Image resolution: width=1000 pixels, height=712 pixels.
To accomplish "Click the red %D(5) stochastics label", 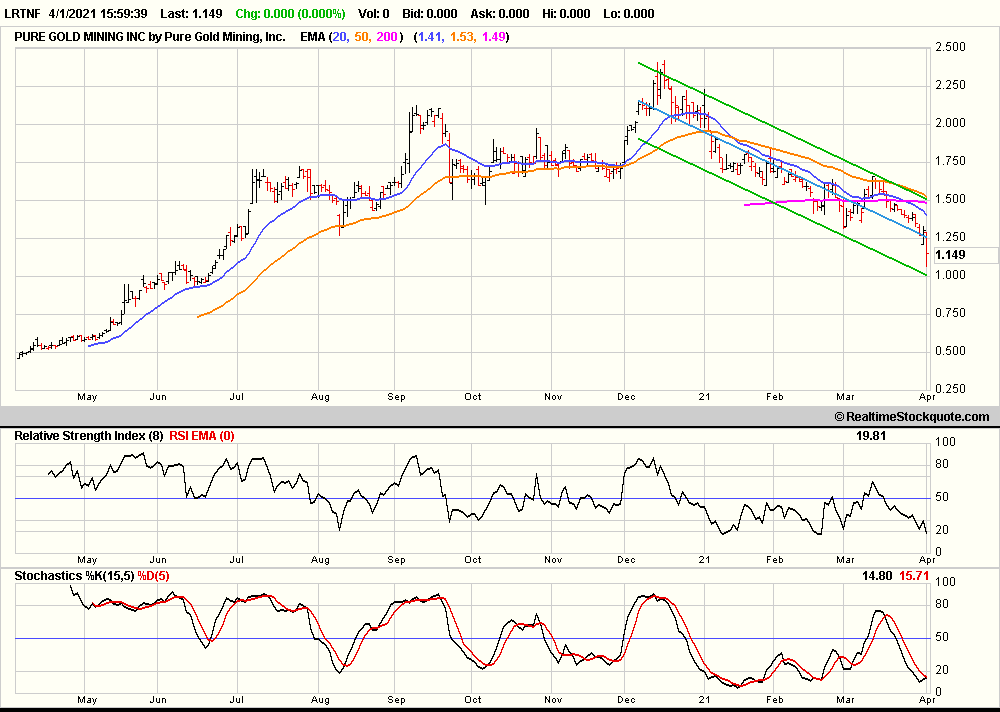I will (156, 577).
